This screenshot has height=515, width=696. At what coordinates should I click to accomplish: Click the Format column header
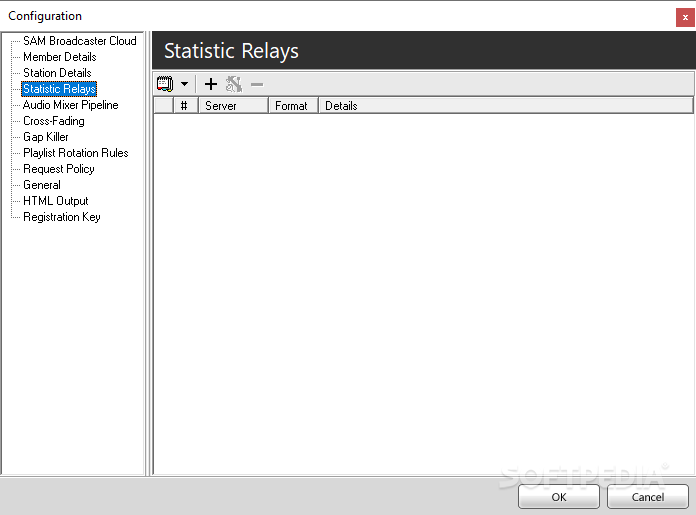(293, 106)
